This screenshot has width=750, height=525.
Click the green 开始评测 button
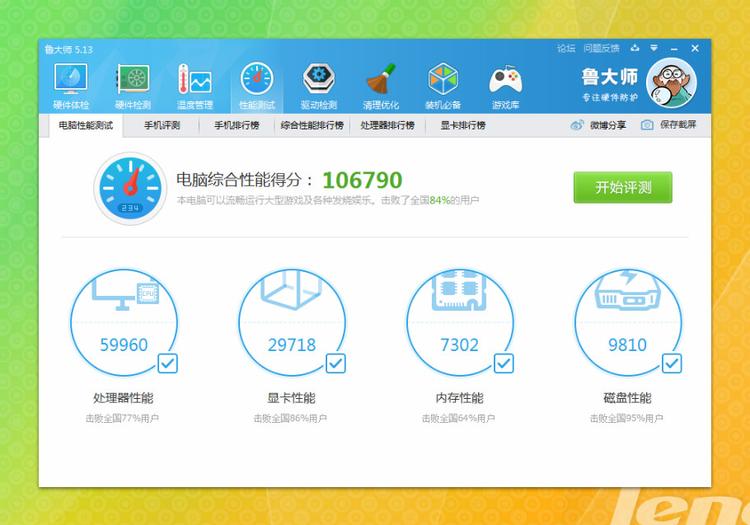pos(623,187)
